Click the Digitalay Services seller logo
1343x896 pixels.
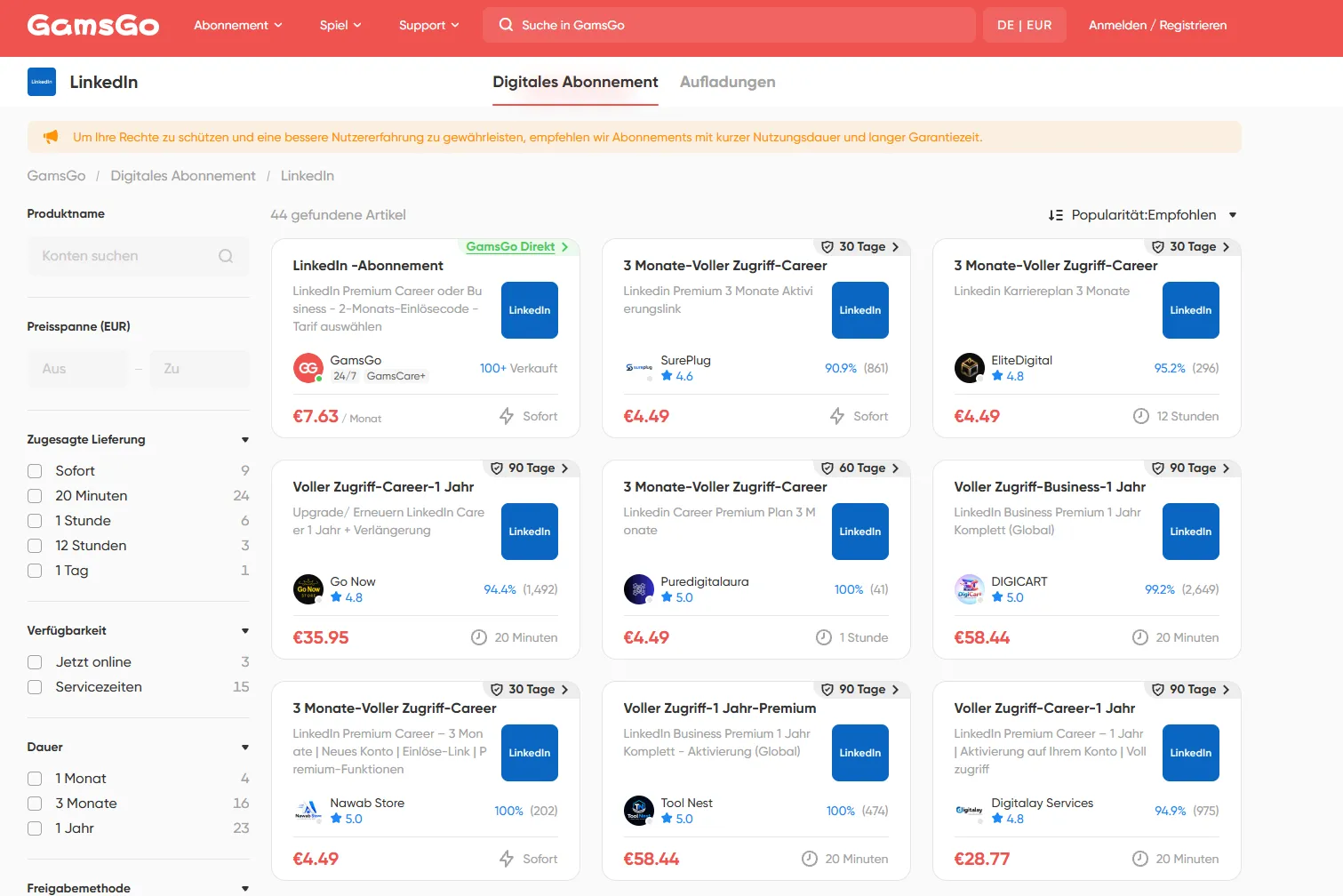tap(970, 811)
